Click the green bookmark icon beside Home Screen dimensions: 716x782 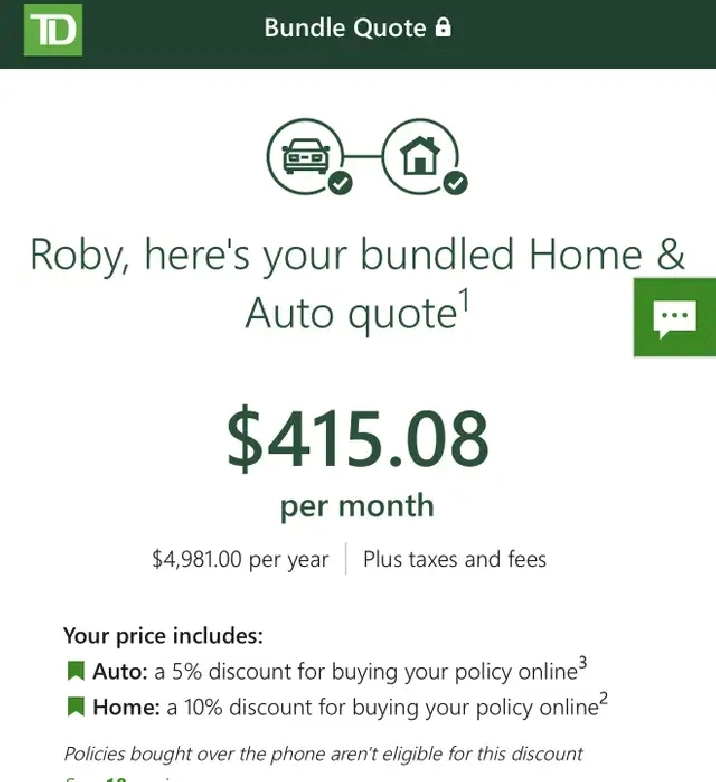[76, 707]
